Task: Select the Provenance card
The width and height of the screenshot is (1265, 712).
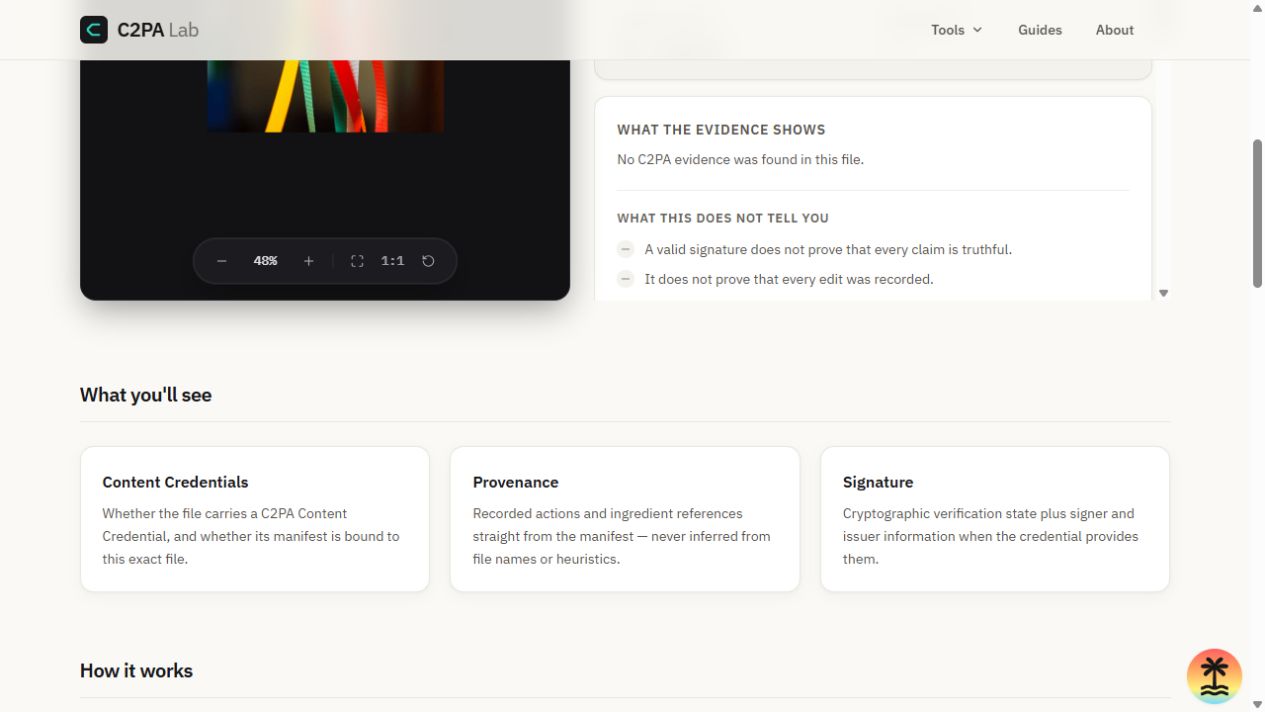Action: [x=625, y=519]
